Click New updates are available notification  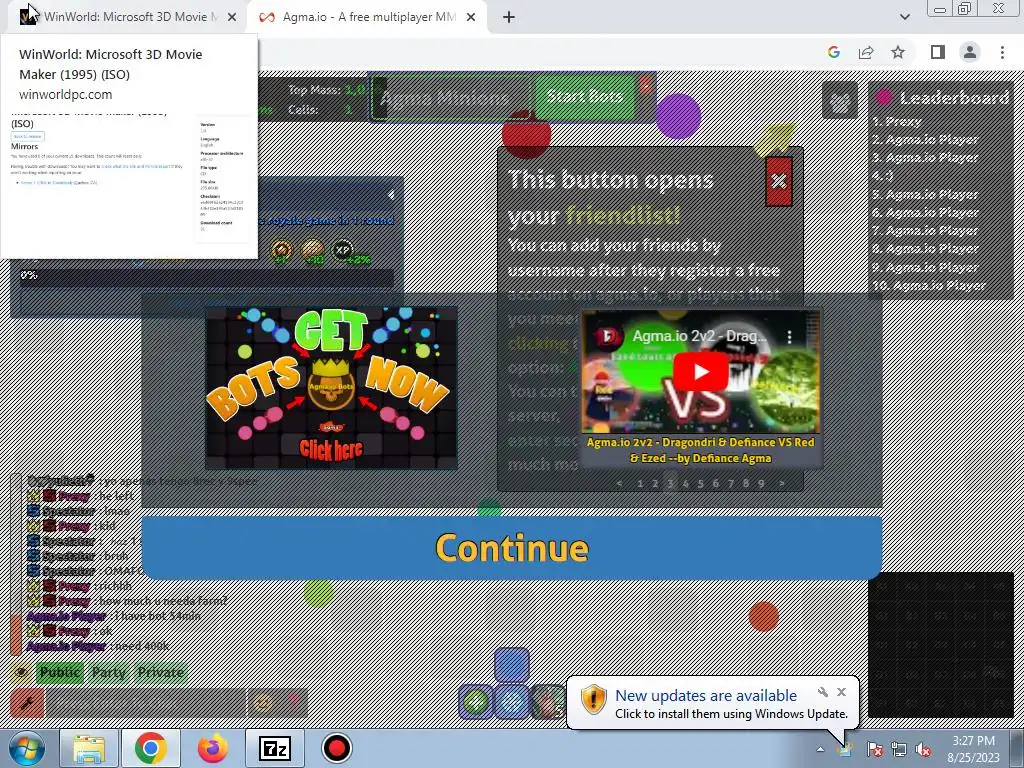pyautogui.click(x=706, y=696)
